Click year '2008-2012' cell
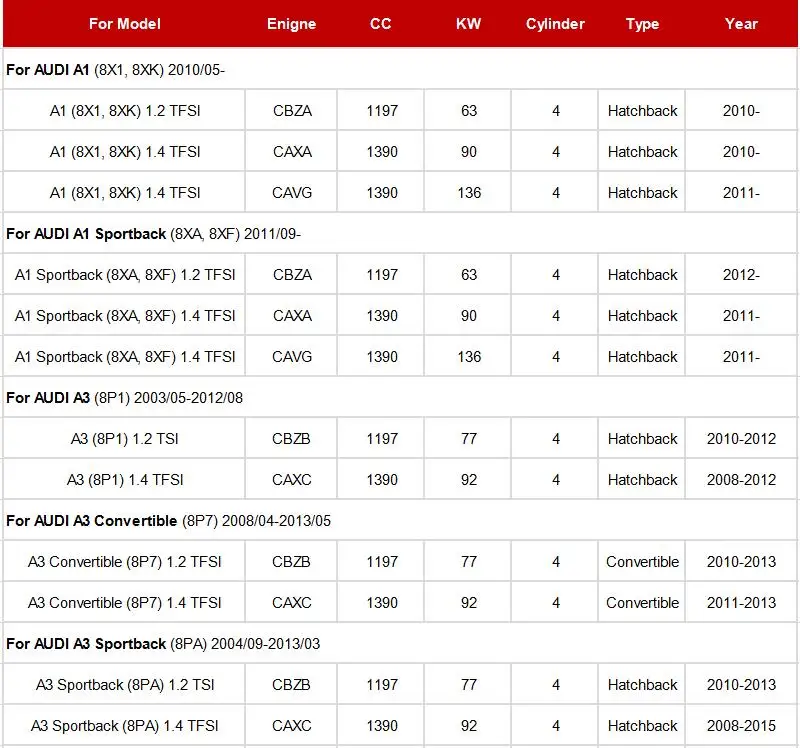This screenshot has height=748, width=800. click(x=741, y=480)
